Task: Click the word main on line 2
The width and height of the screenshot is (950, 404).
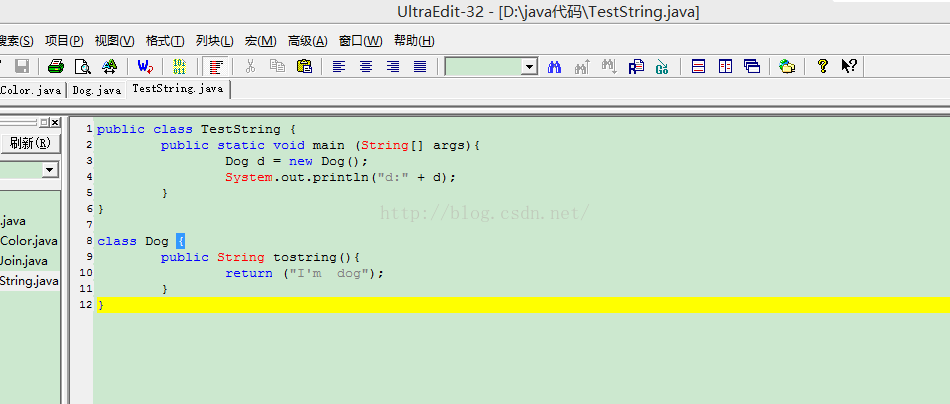Action: click(x=328, y=145)
